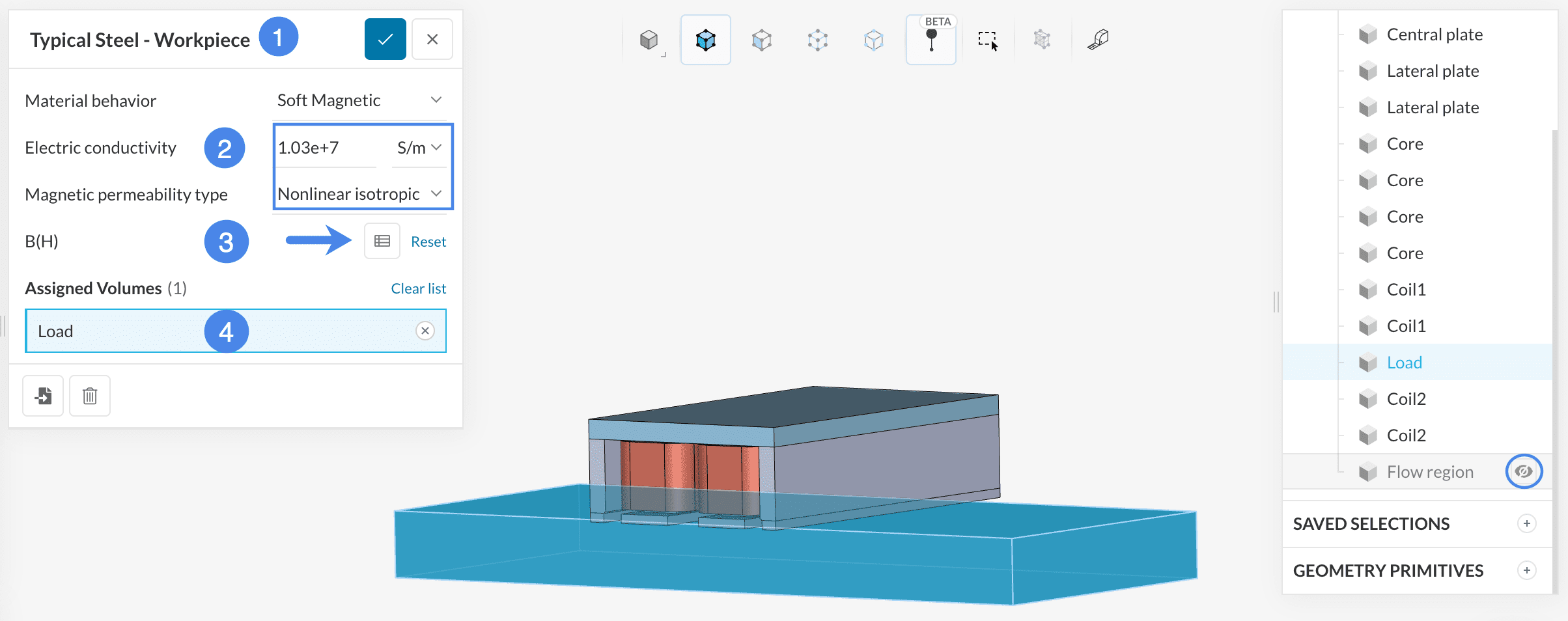This screenshot has width=1568, height=621.
Task: Expand the Saved Selections section
Action: 1526,523
